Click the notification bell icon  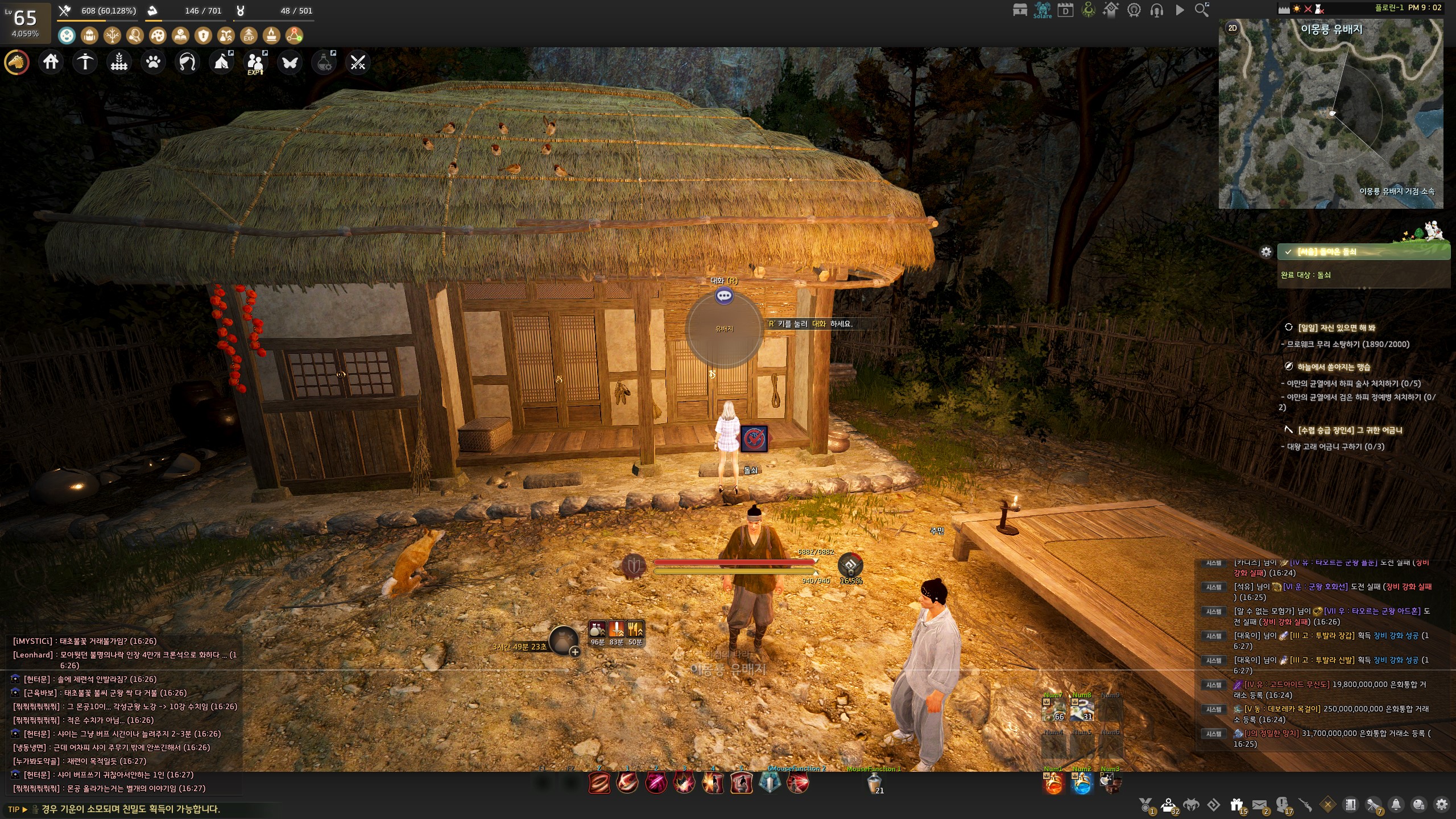click(x=1396, y=805)
